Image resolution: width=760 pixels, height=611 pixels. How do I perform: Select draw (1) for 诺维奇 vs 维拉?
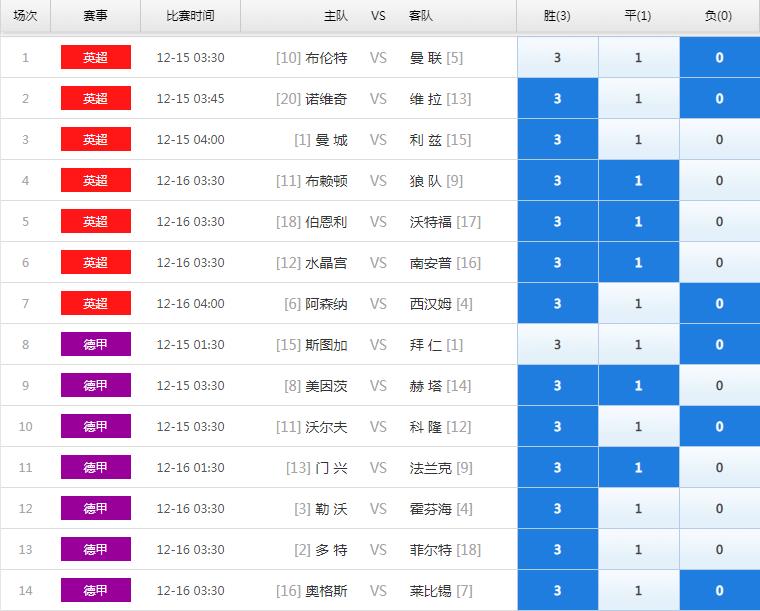pos(638,98)
